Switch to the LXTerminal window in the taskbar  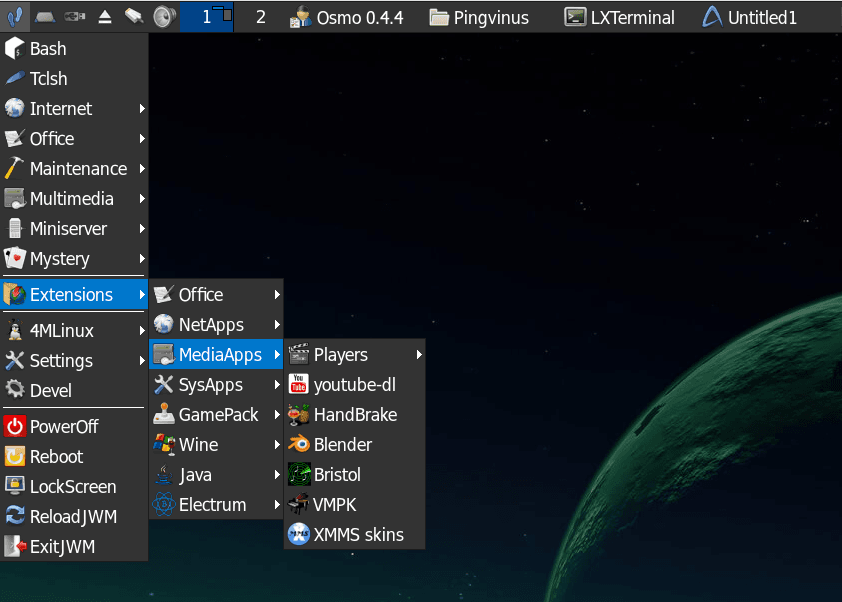point(619,17)
